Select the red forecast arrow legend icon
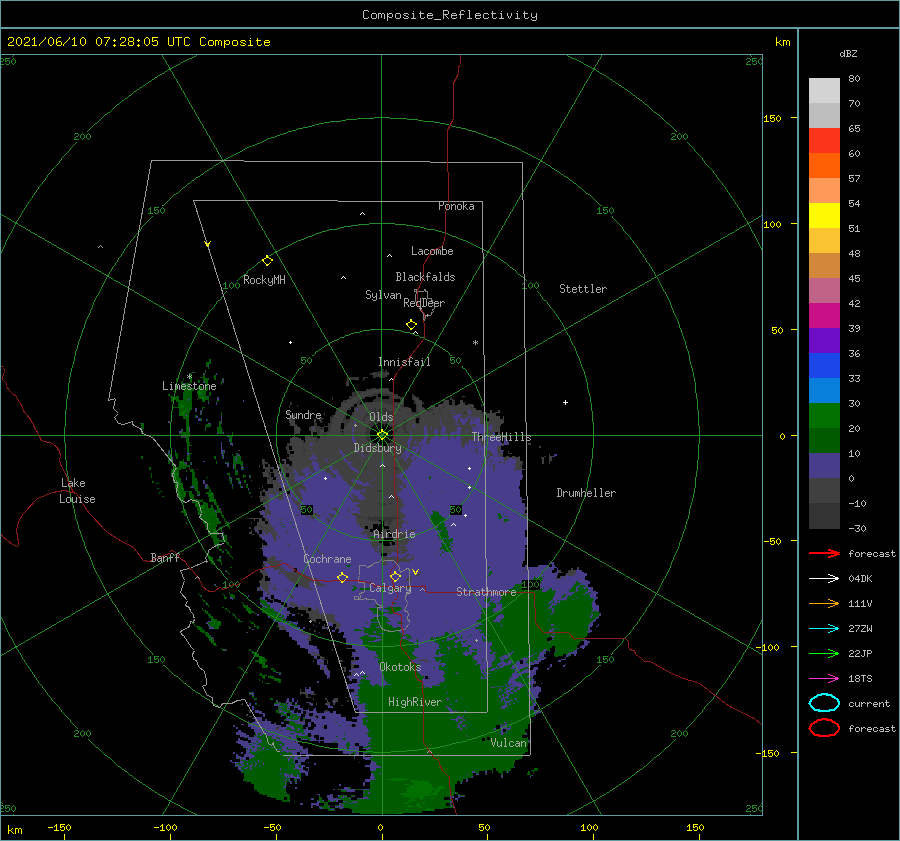The height and width of the screenshot is (841, 900). coord(824,553)
